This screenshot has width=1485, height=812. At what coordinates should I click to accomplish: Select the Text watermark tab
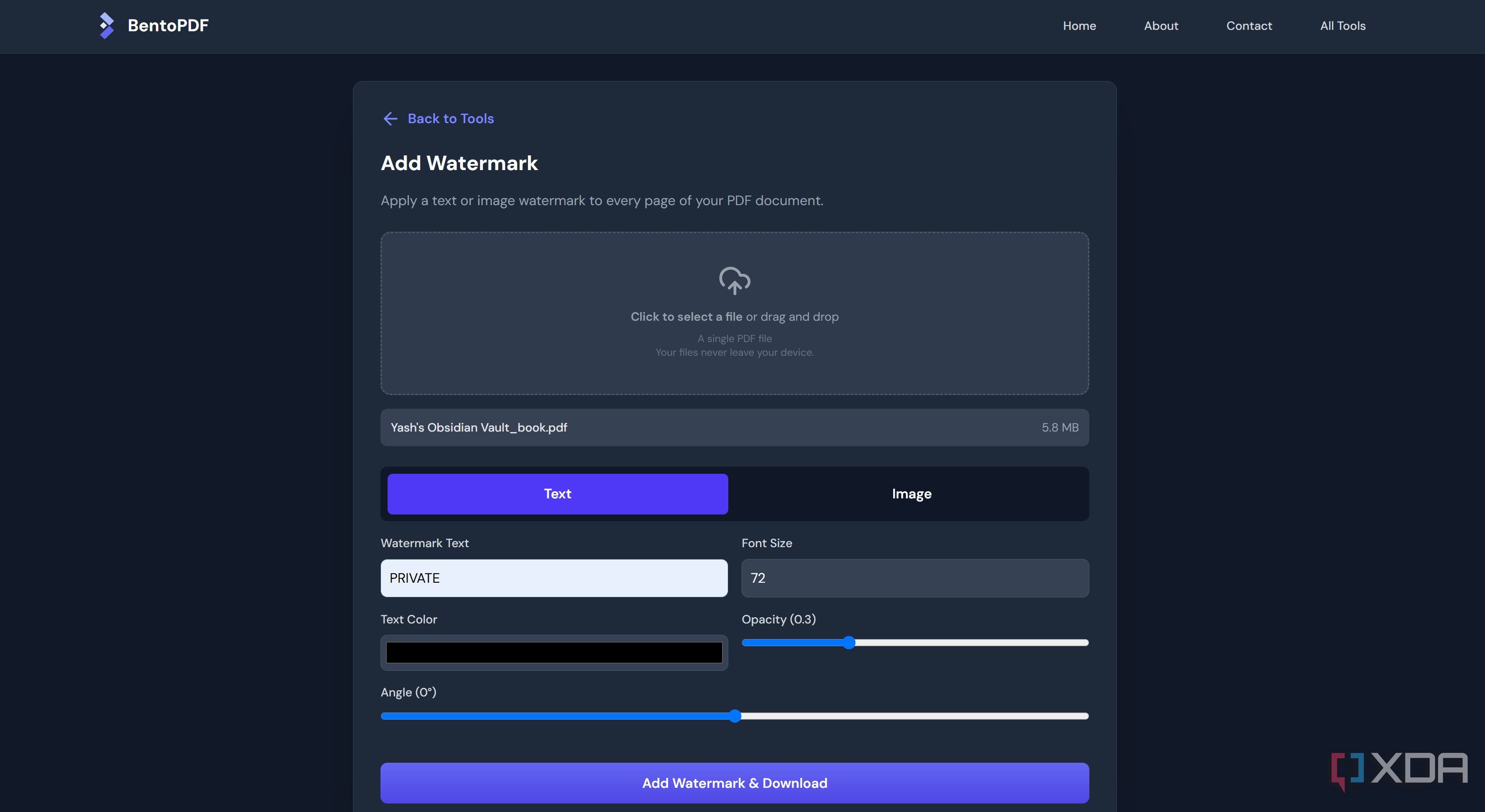(557, 494)
